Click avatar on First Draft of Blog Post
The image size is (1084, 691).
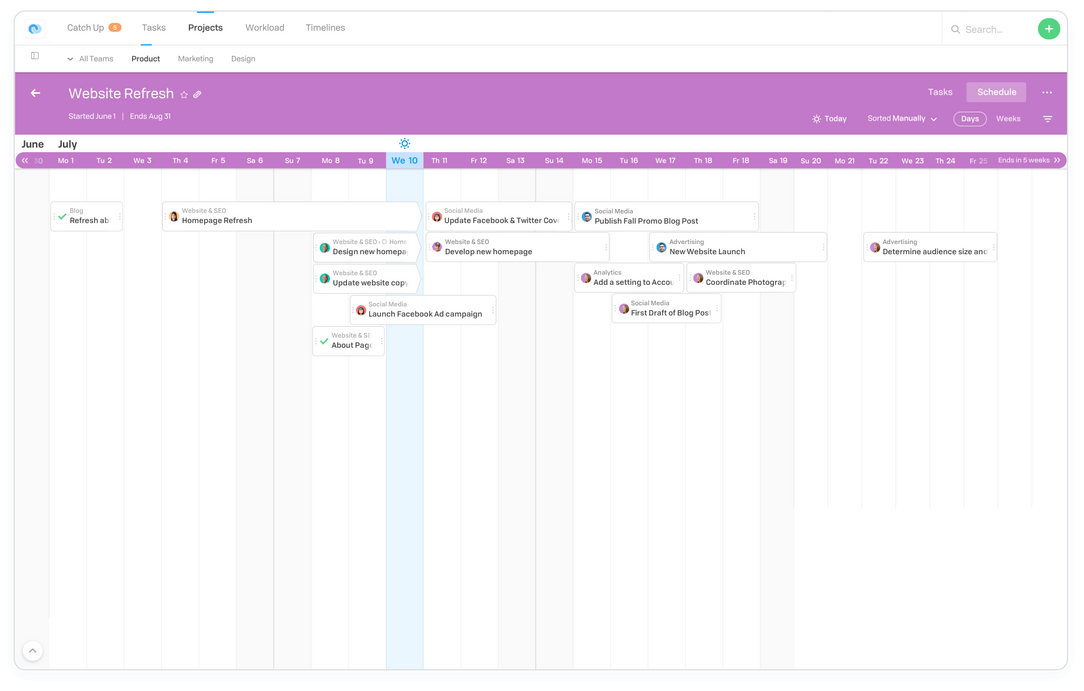[624, 309]
